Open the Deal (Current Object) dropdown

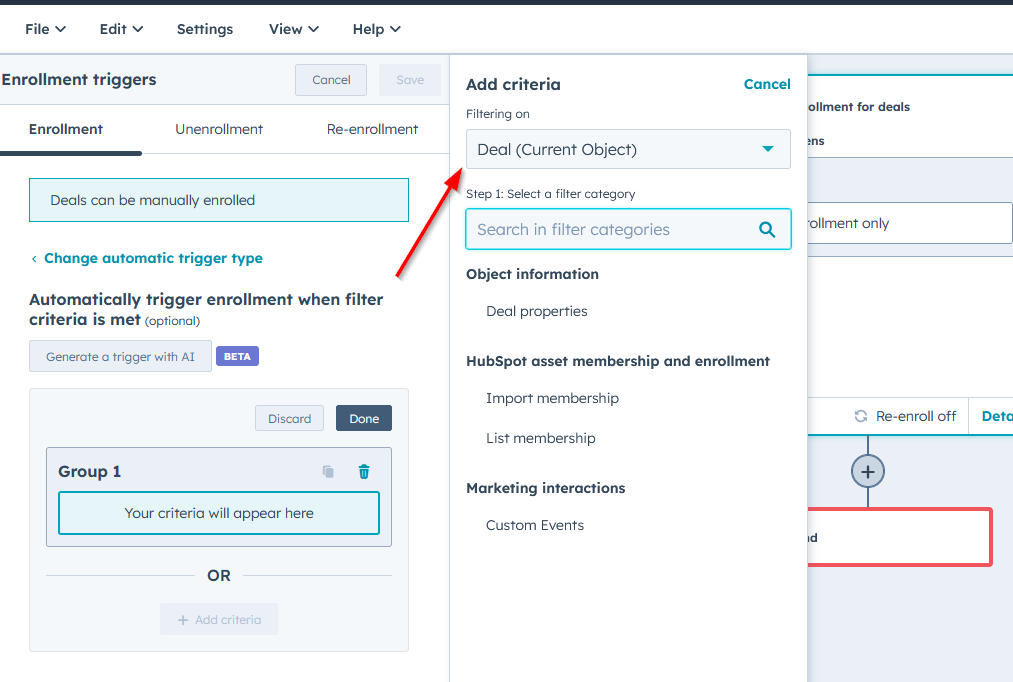[628, 148]
